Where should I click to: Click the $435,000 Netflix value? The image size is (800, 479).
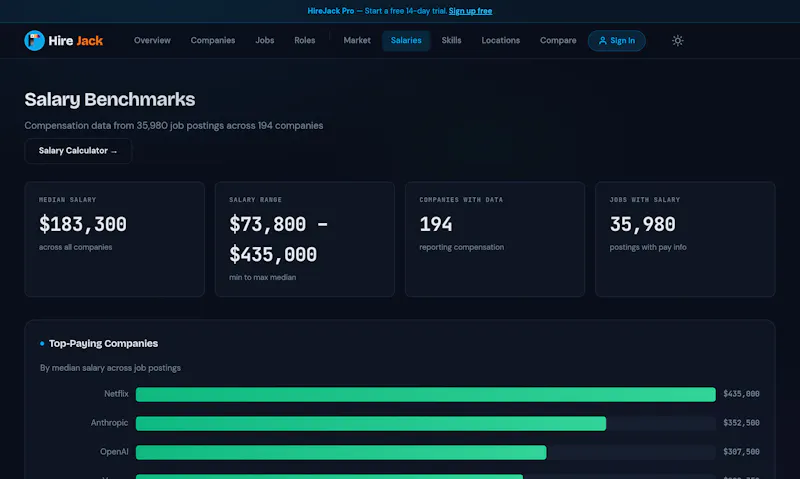741,394
